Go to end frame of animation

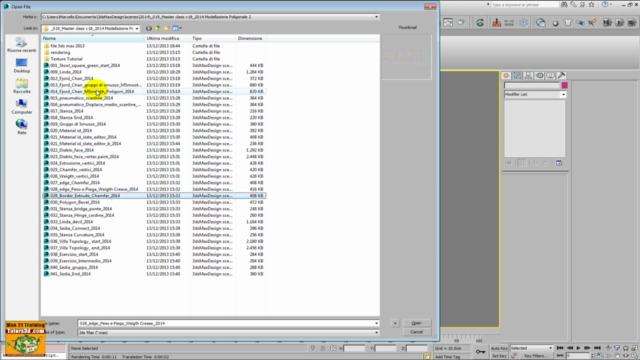[x=597, y=348]
